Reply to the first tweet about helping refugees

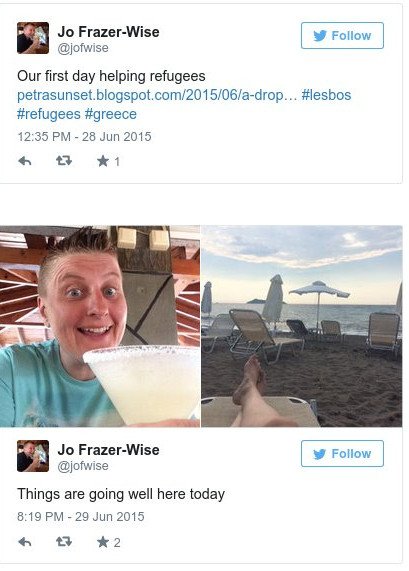pos(25,161)
